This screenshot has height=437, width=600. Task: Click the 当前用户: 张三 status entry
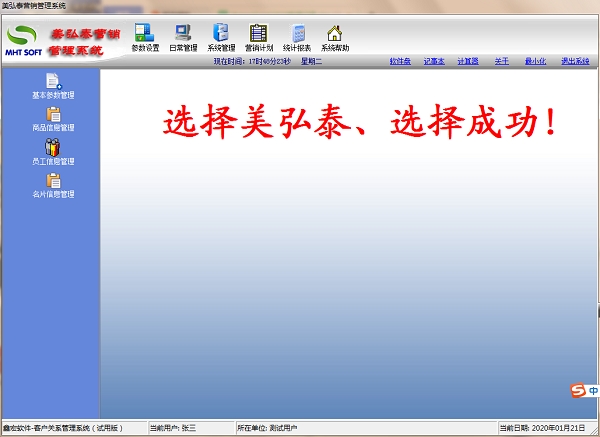pyautogui.click(x=173, y=428)
